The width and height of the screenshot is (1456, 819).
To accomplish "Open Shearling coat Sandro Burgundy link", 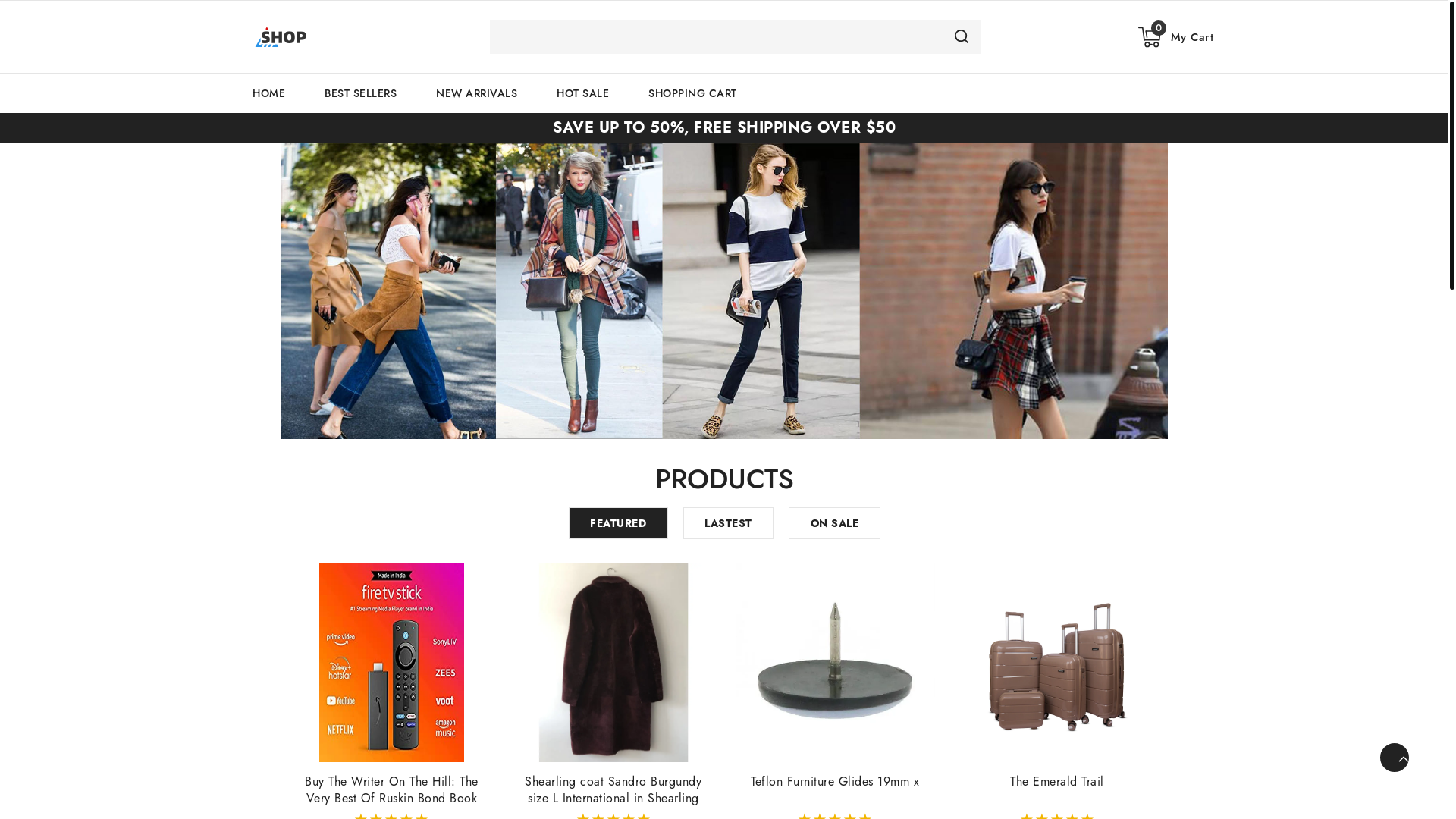I will click(x=613, y=789).
